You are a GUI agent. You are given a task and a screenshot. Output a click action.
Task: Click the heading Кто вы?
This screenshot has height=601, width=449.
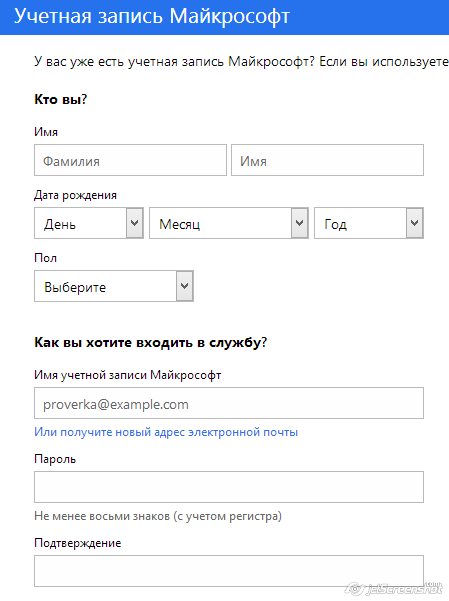click(61, 100)
